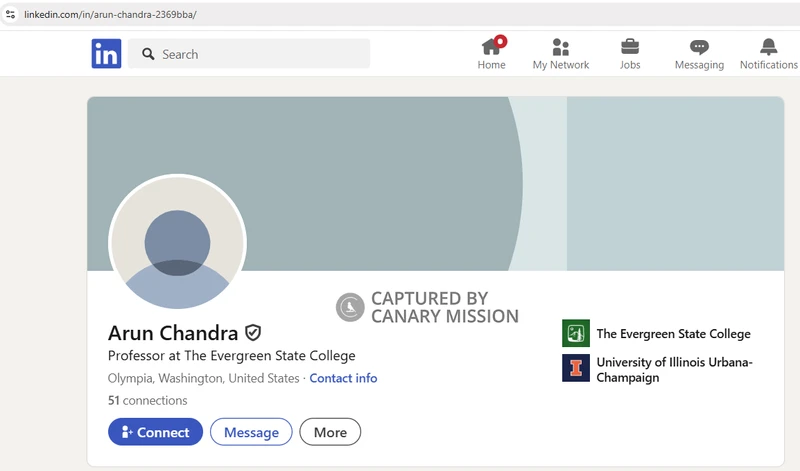Click University of Illinois logo icon
This screenshot has width=800, height=471.
[x=576, y=368]
